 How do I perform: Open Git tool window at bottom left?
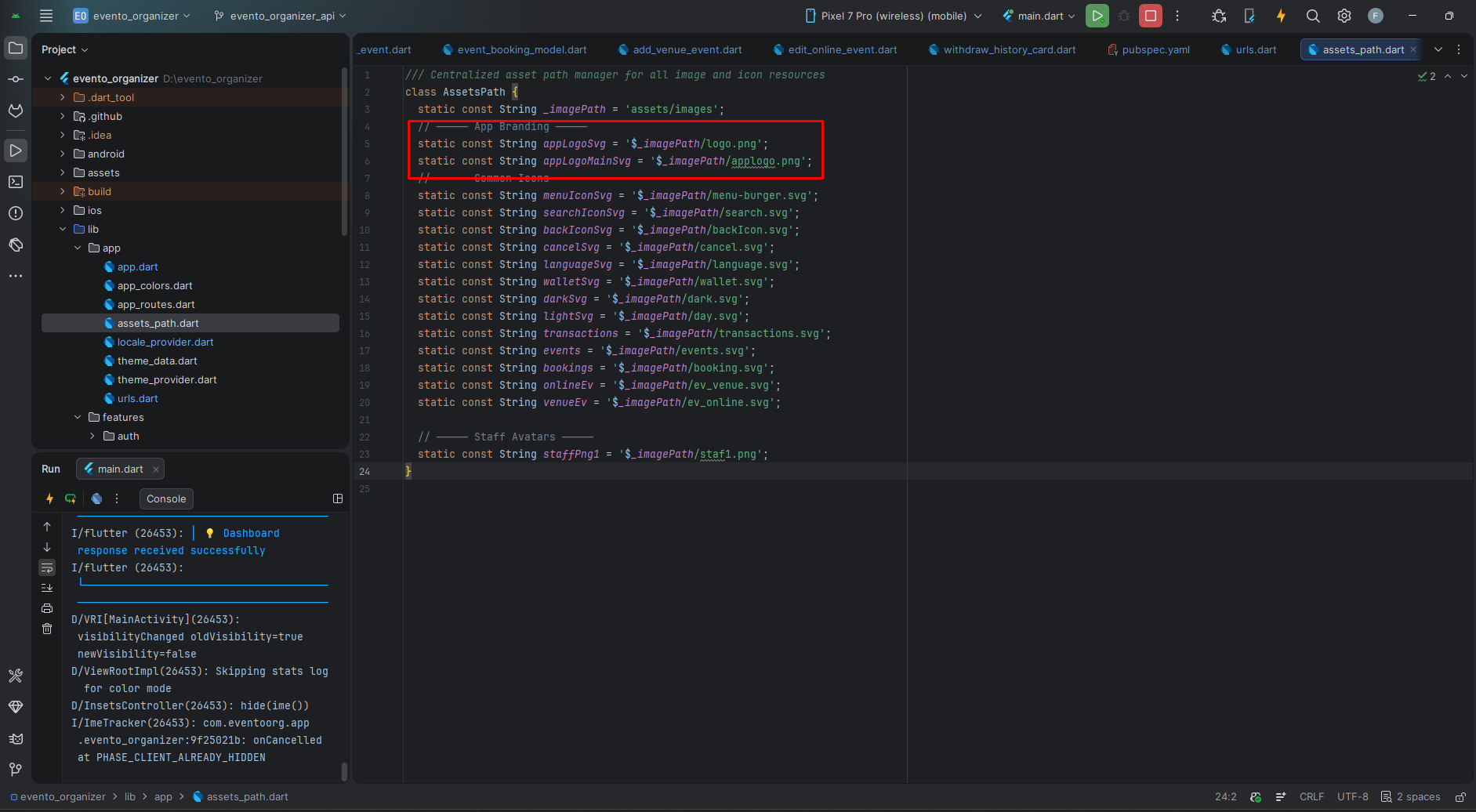tap(16, 770)
